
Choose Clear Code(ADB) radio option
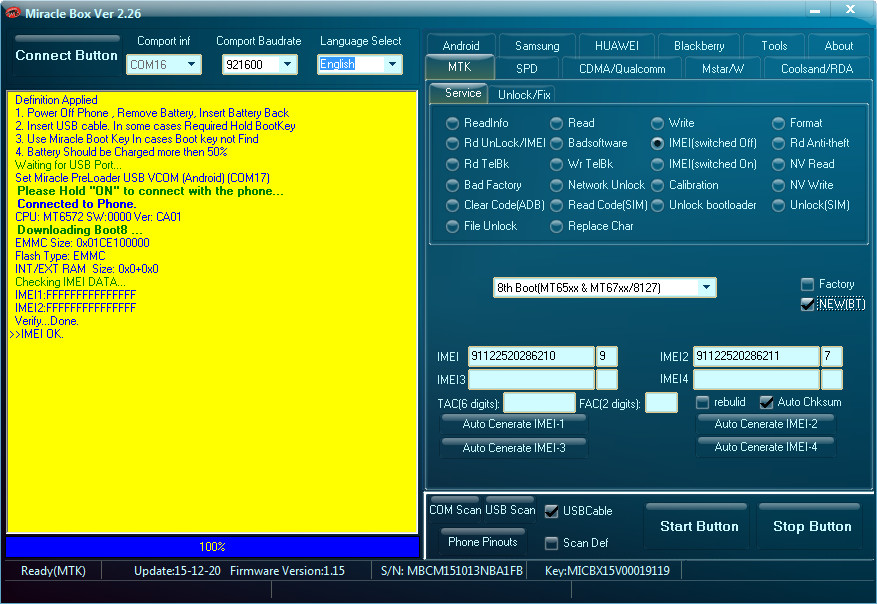coord(495,205)
